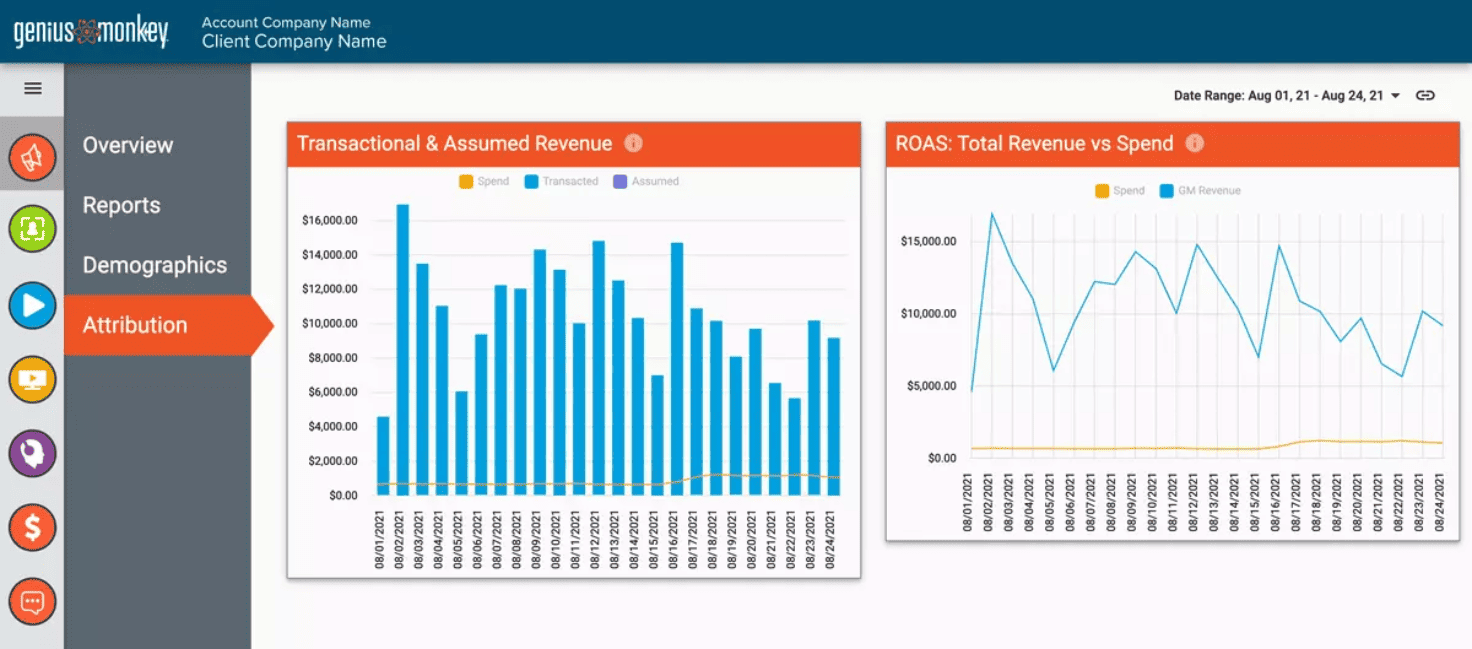Select the dollar sign billing icon
This screenshot has width=1472, height=649.
coord(31,527)
